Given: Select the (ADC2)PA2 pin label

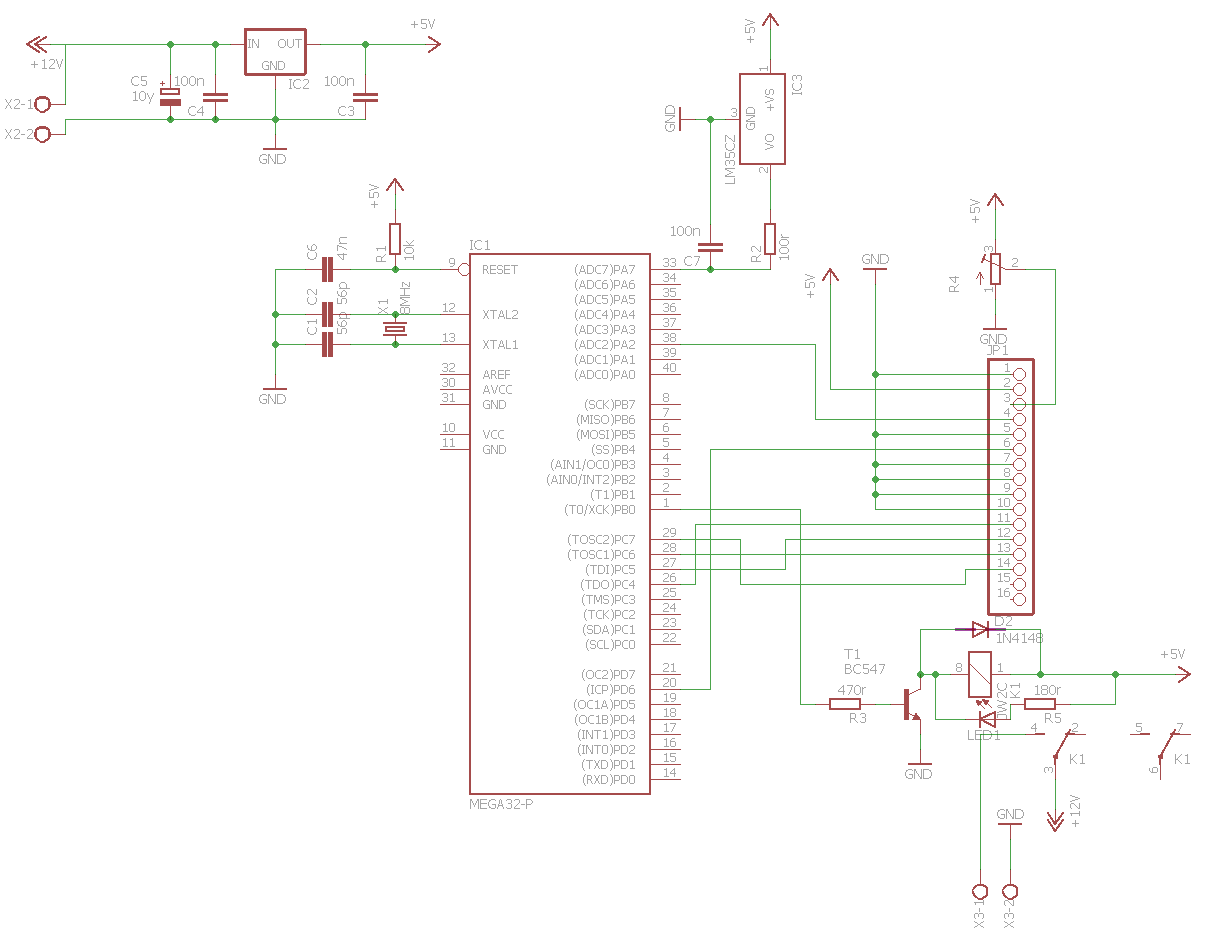Looking at the screenshot, I should coord(604,345).
